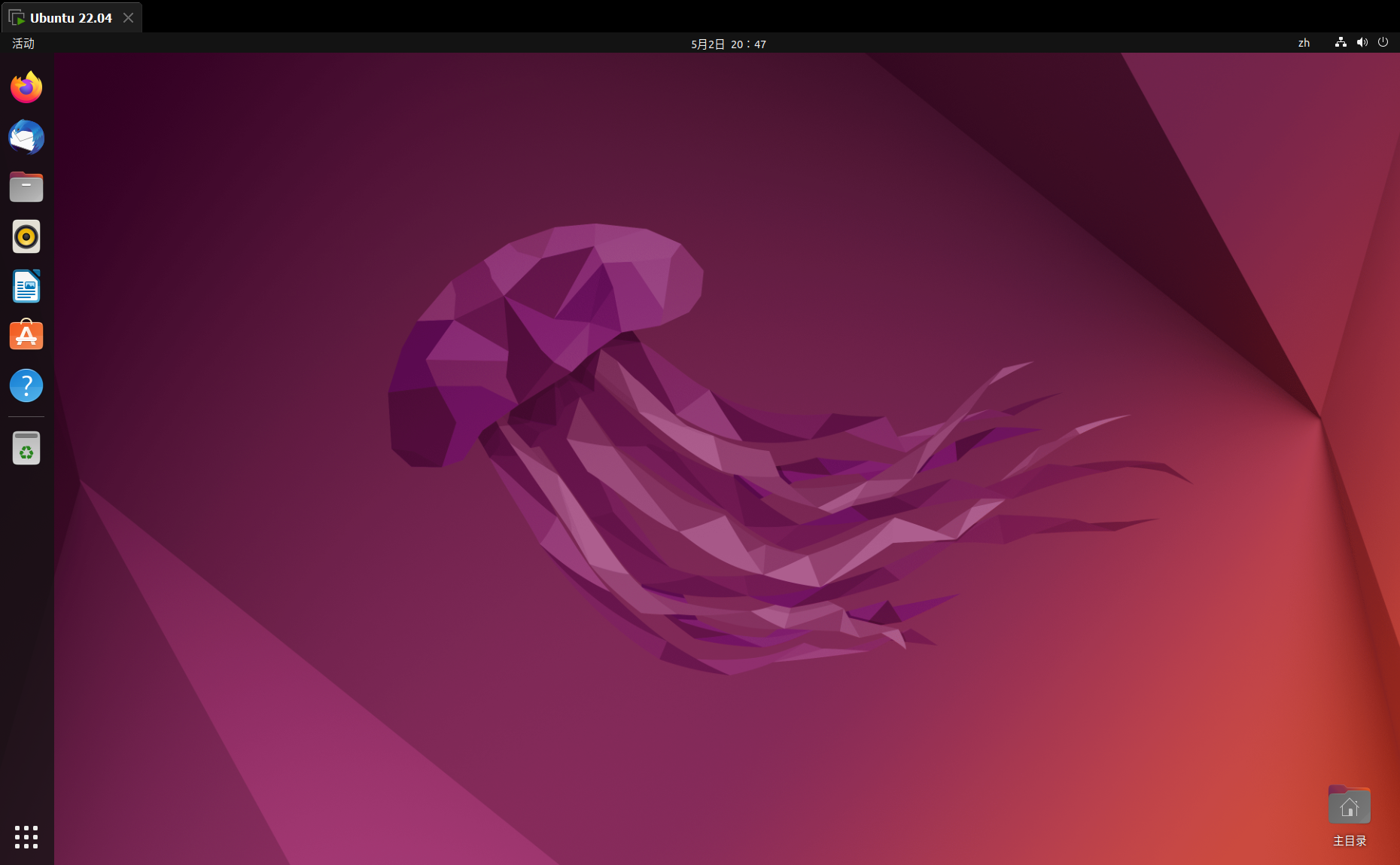
Task: Open LibreOffice Writer from dock
Action: [26, 286]
